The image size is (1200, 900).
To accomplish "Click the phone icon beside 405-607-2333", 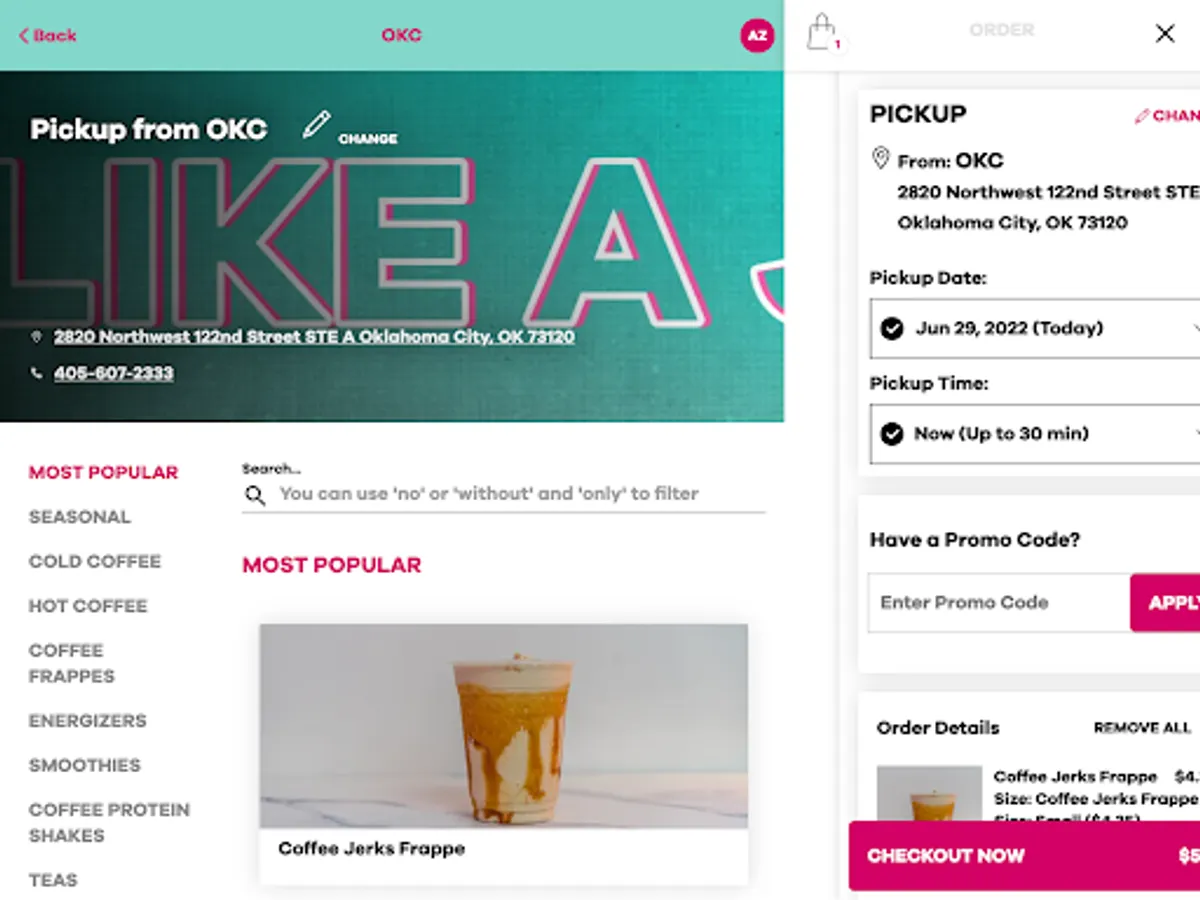I will point(37,373).
